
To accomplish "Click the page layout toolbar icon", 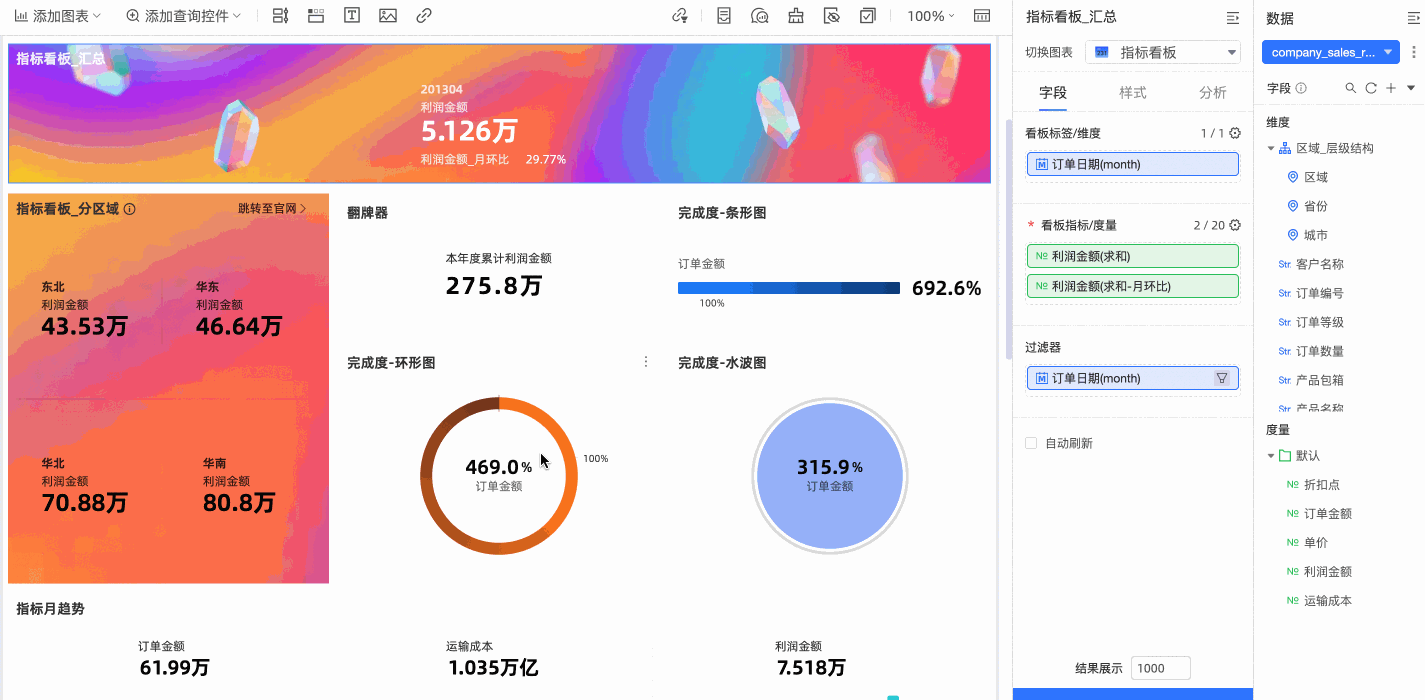I will (x=982, y=16).
